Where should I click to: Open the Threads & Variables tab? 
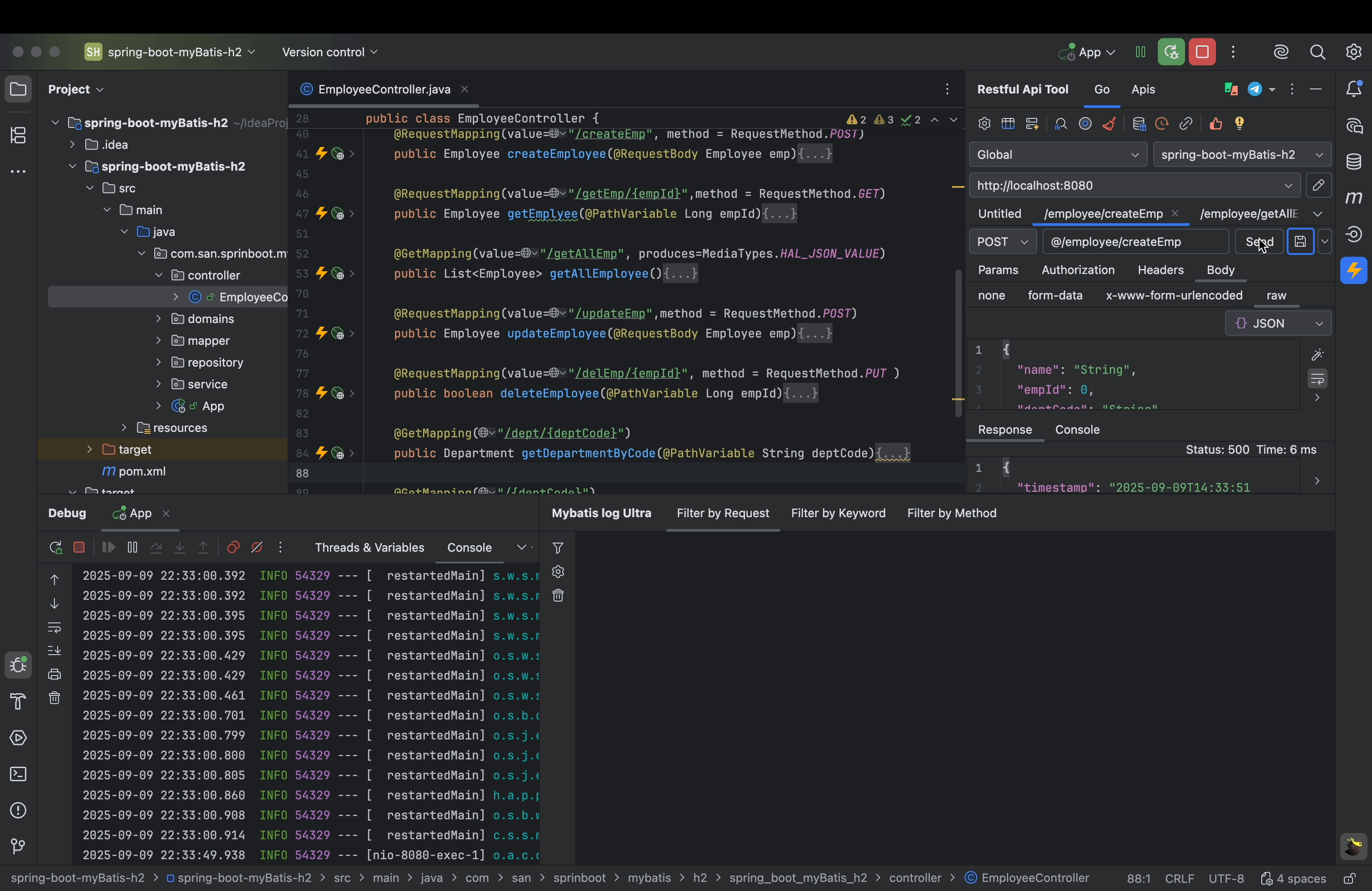coord(369,548)
